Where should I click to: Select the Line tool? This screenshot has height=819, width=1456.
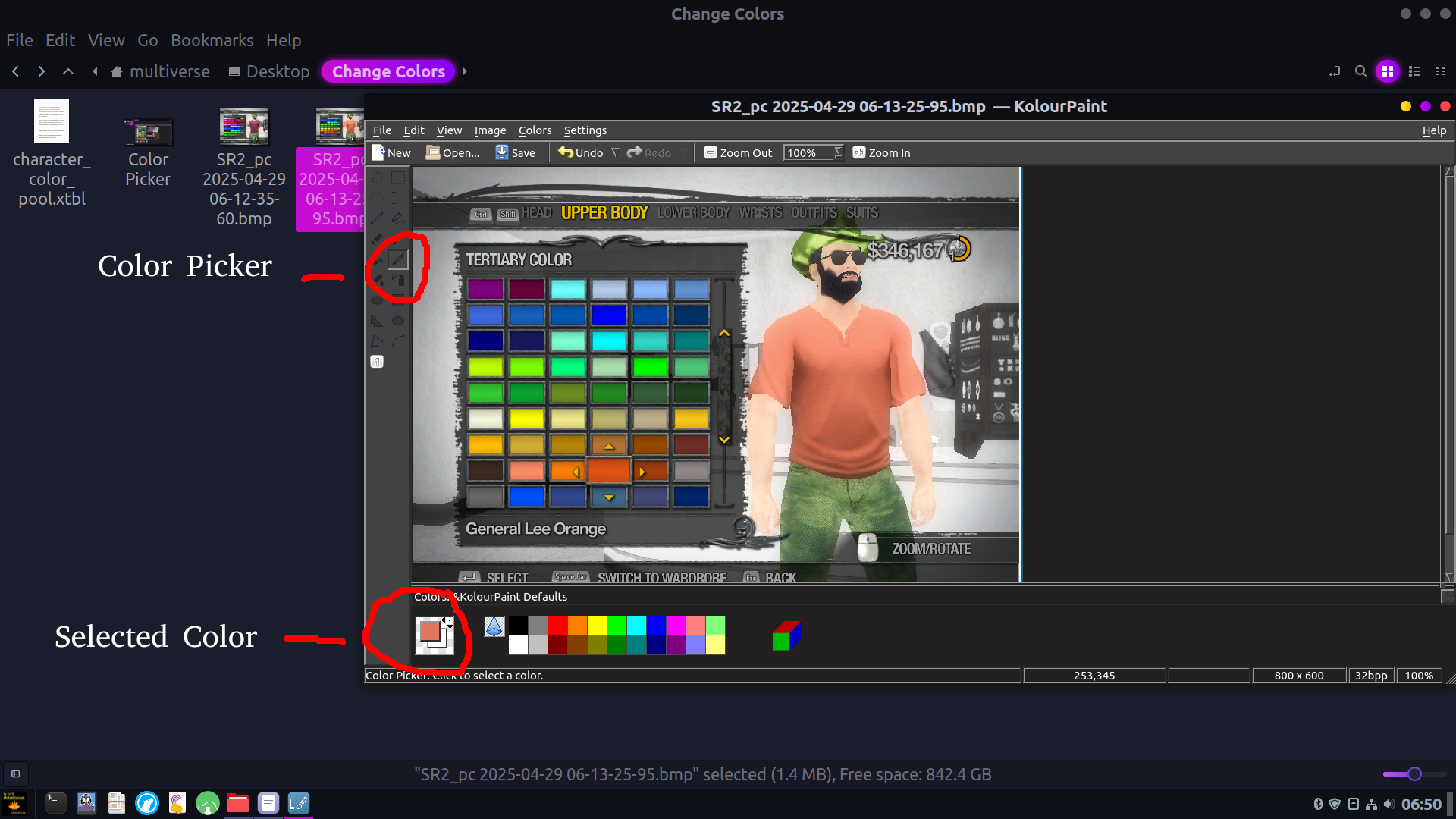tap(377, 218)
